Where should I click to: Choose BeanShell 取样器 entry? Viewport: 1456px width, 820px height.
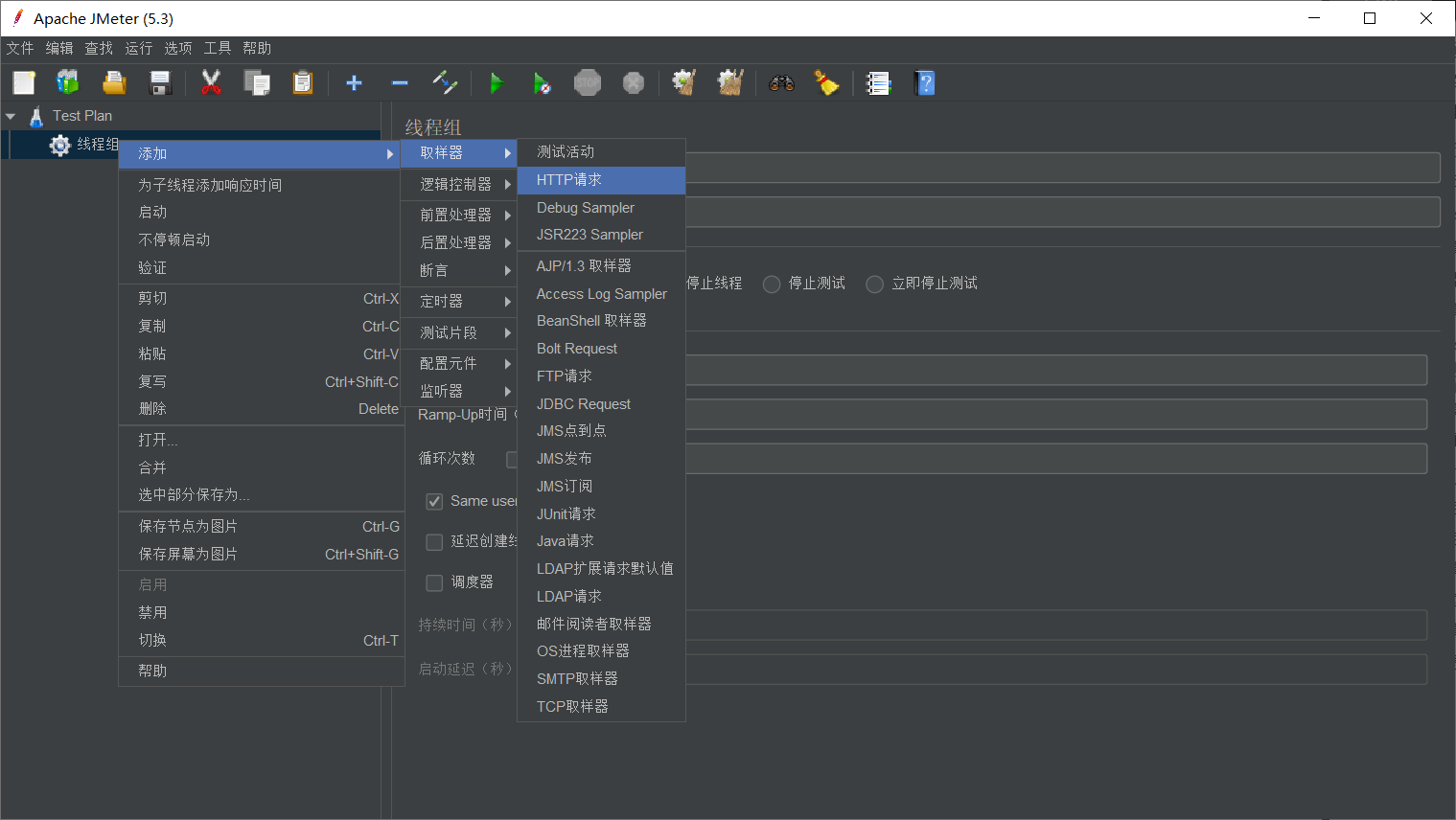tap(601, 321)
